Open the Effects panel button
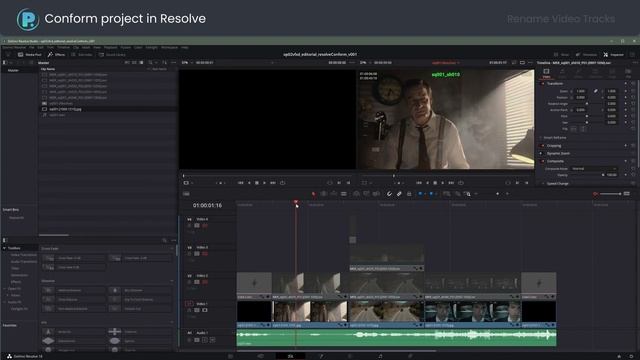The width and height of the screenshot is (640, 360). (56, 54)
